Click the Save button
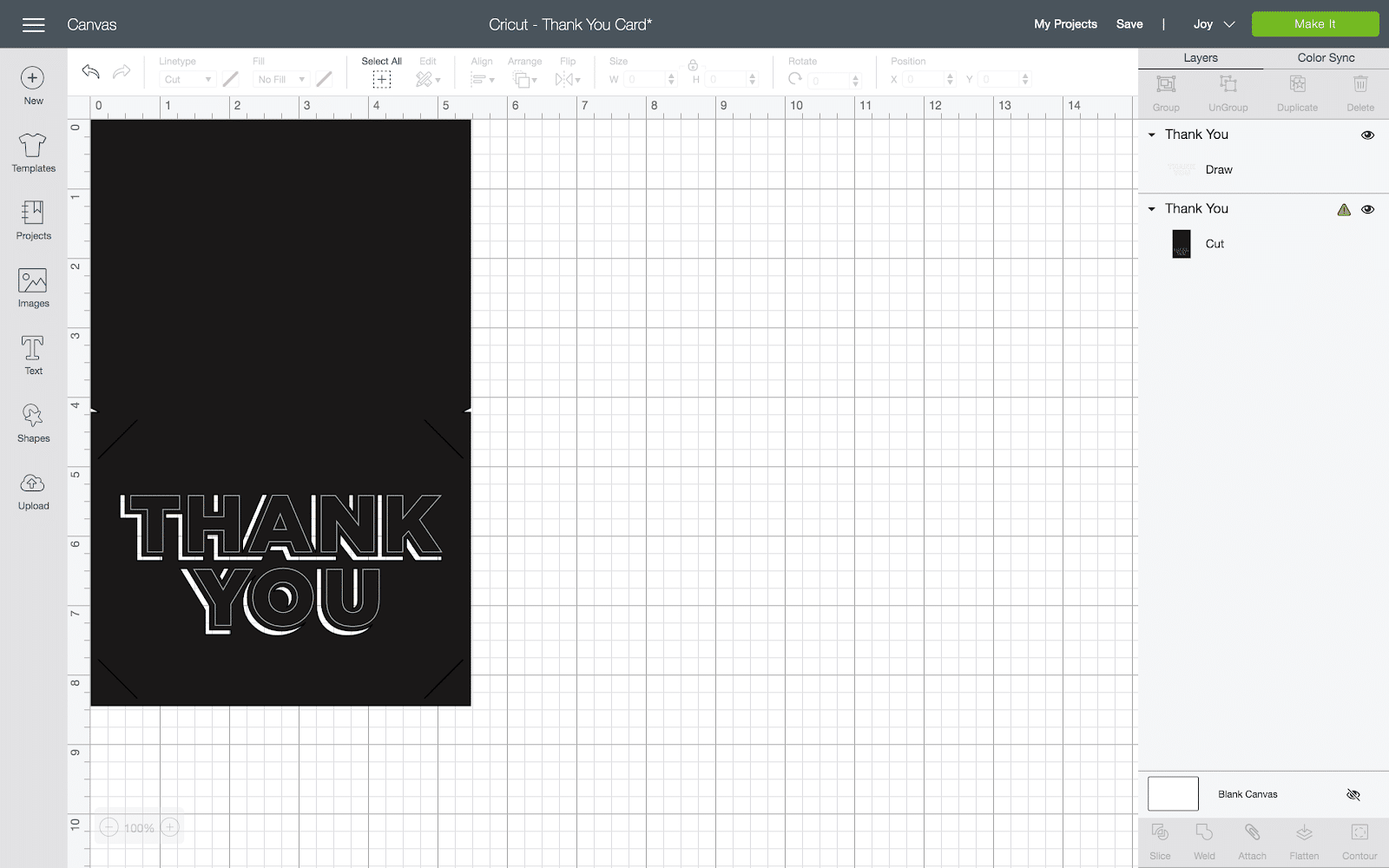 tap(1129, 24)
